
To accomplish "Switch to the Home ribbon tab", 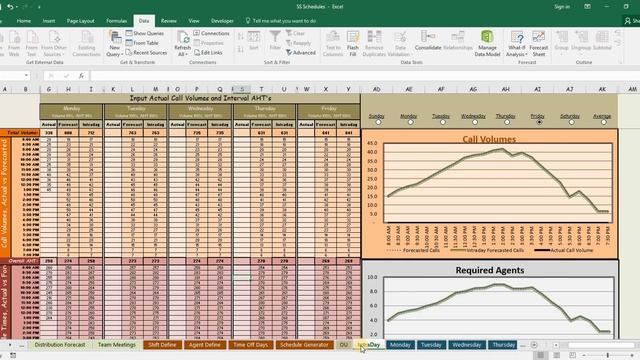I will (x=24, y=21).
